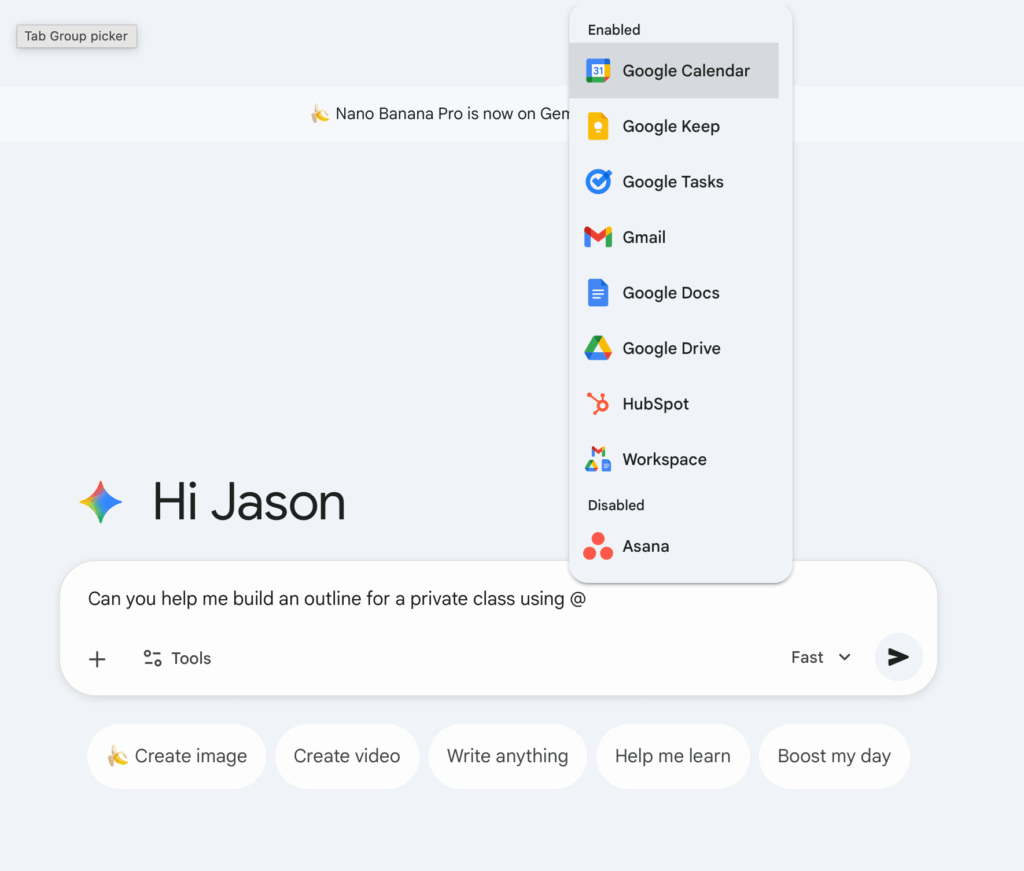Viewport: 1024px width, 871px height.
Task: Click the plus button to add files
Action: pos(97,658)
